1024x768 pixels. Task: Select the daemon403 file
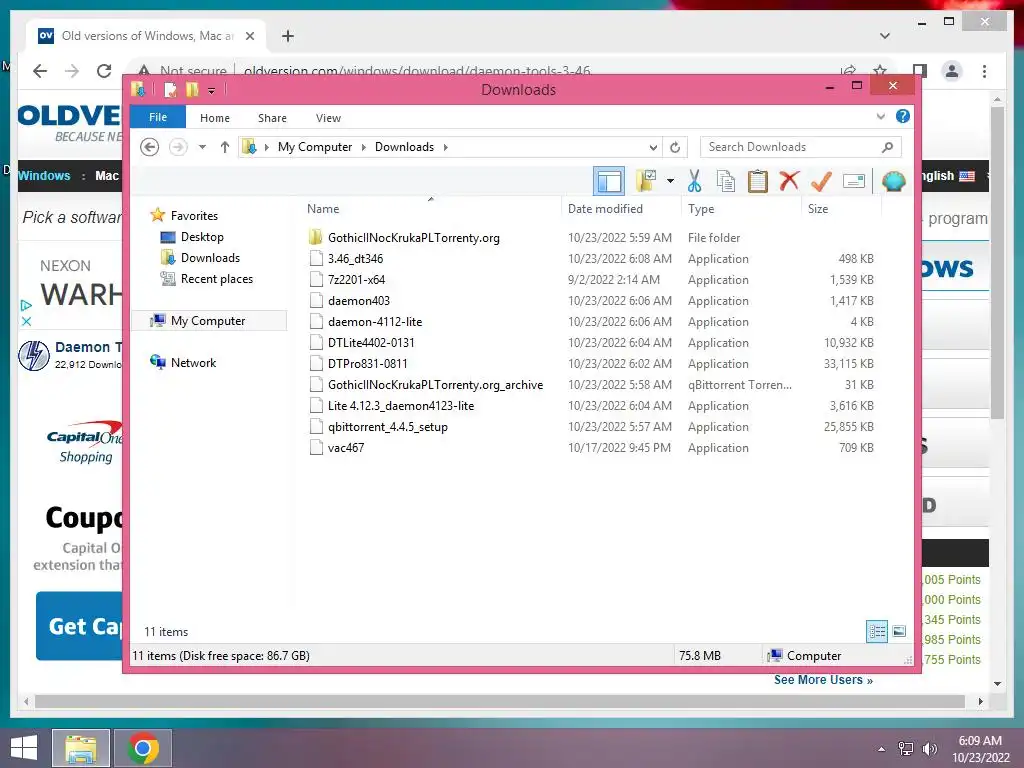point(359,300)
